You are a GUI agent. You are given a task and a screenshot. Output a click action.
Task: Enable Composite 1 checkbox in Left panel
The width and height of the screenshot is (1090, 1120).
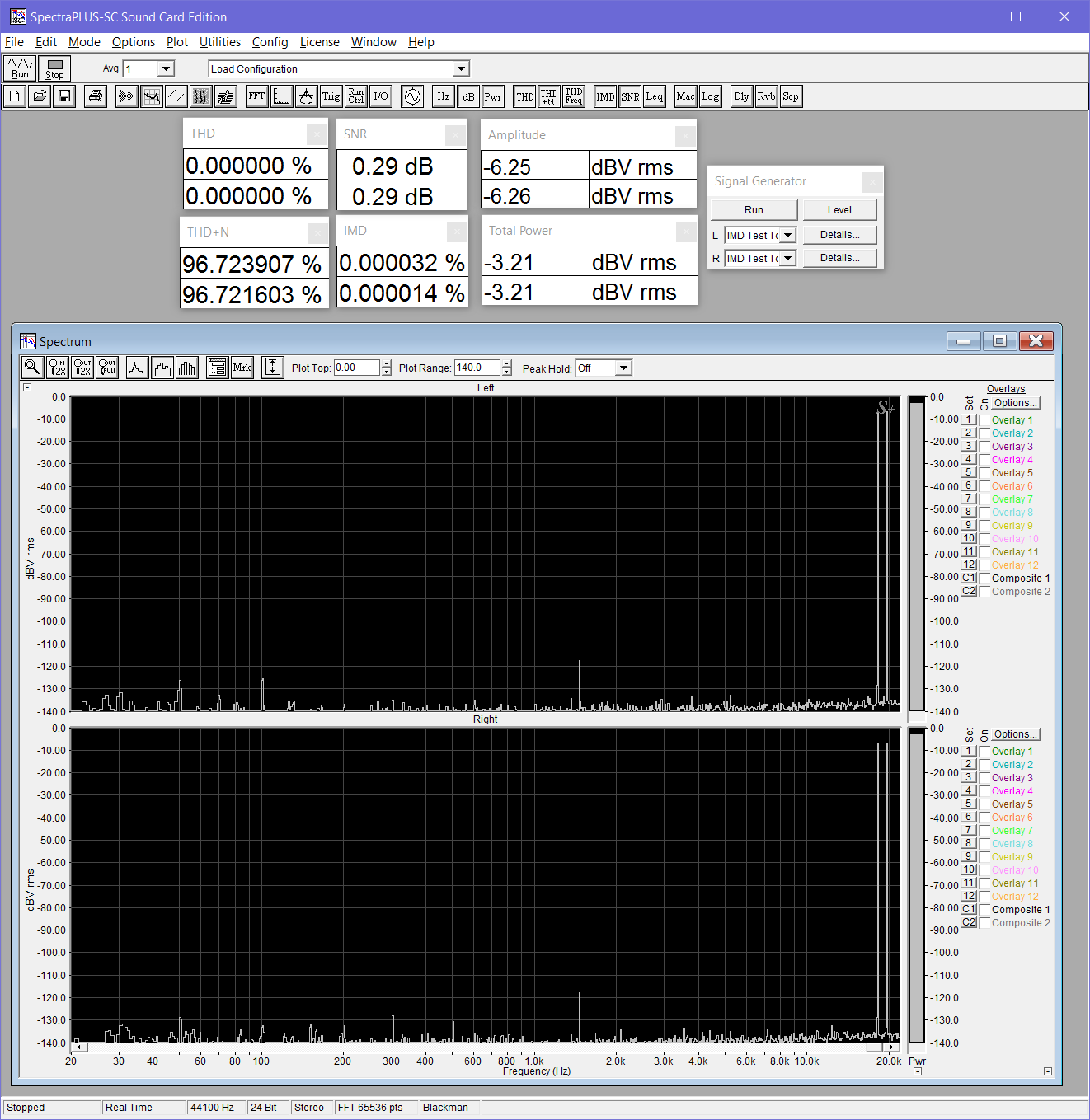[x=984, y=579]
